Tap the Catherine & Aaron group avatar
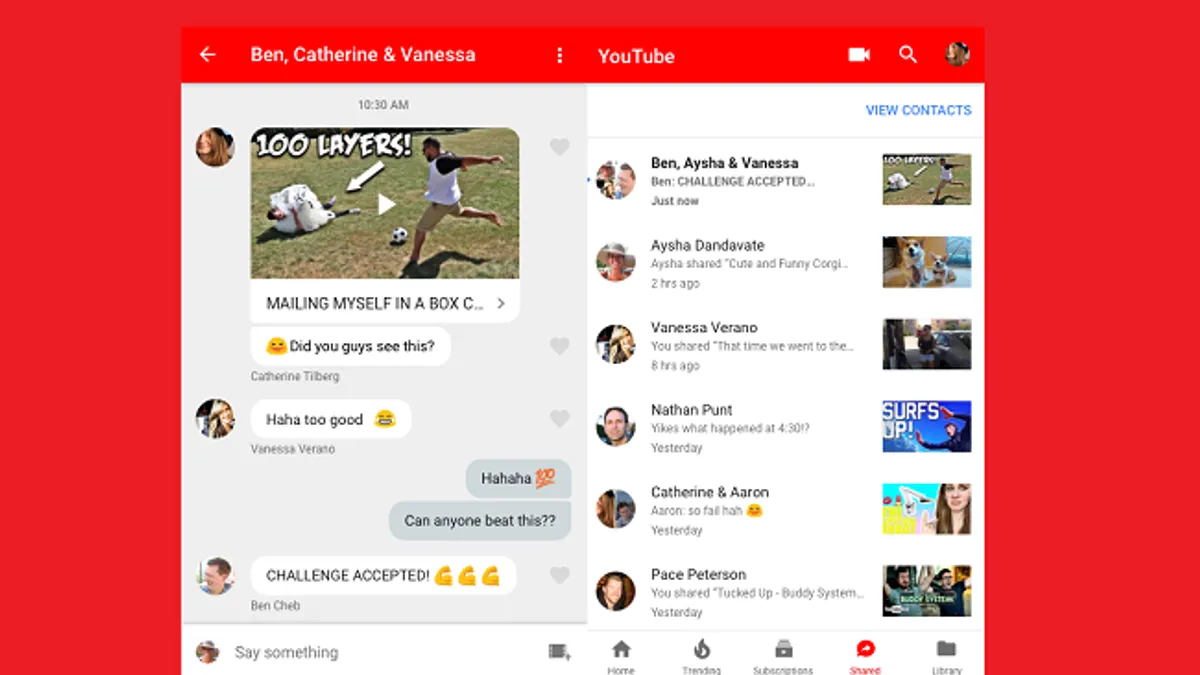 [x=616, y=509]
